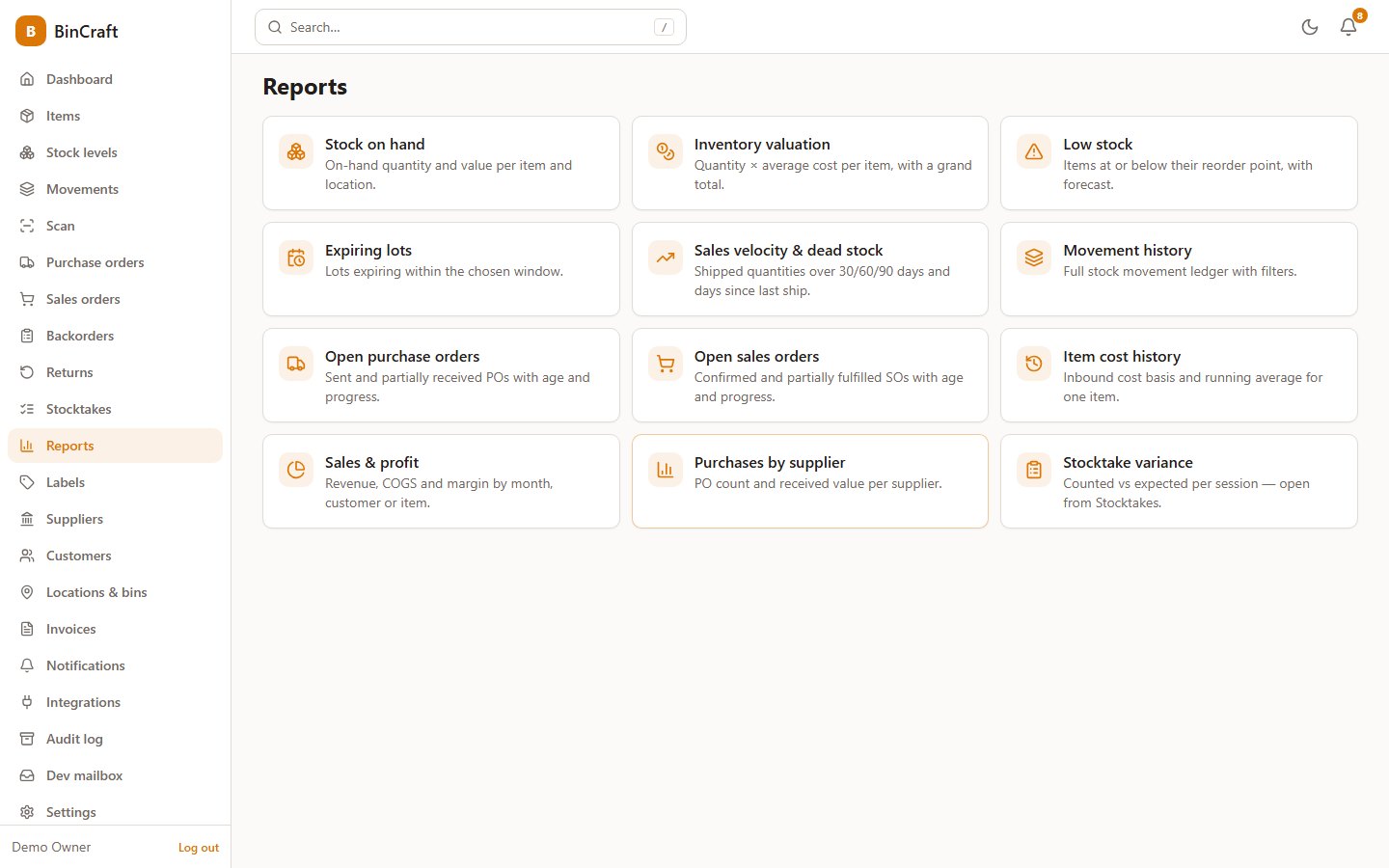Click the Item cost history clock icon
The width and height of the screenshot is (1389, 868).
[x=1034, y=364]
